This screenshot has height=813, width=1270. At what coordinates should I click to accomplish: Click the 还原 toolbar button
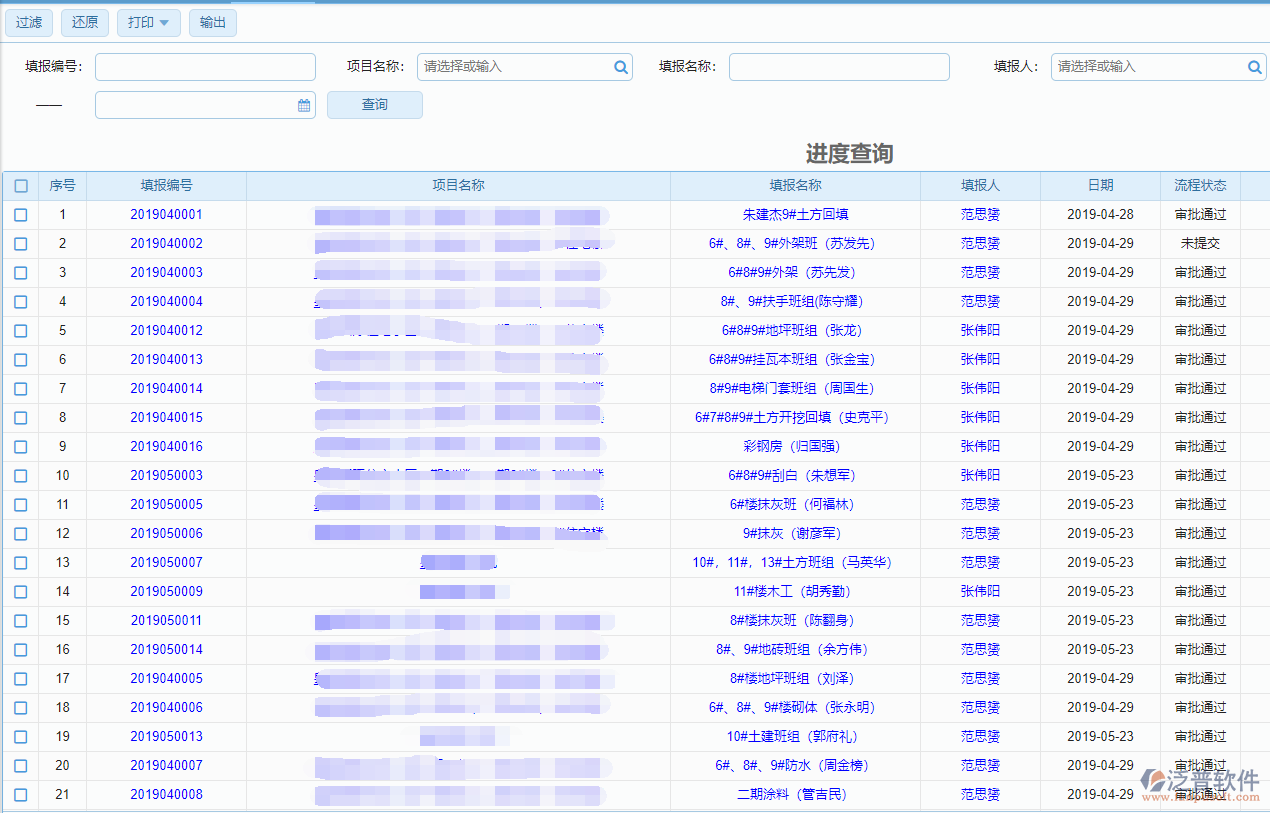pos(85,23)
